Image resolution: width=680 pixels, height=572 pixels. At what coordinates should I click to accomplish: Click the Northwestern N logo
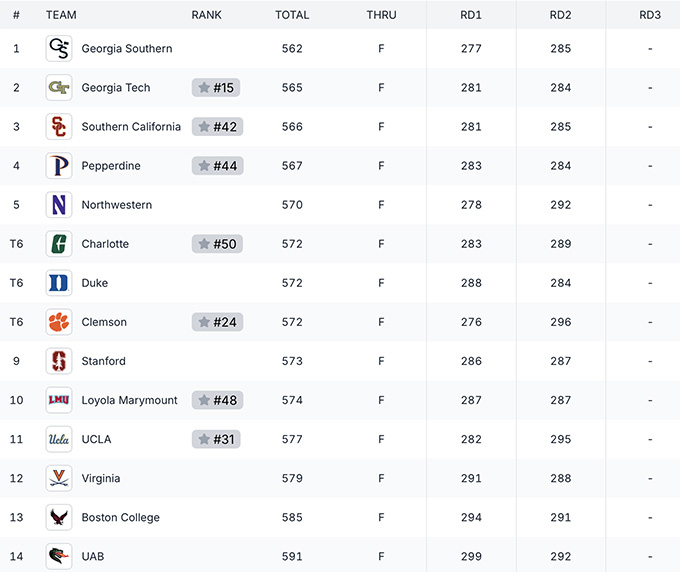pyautogui.click(x=59, y=205)
